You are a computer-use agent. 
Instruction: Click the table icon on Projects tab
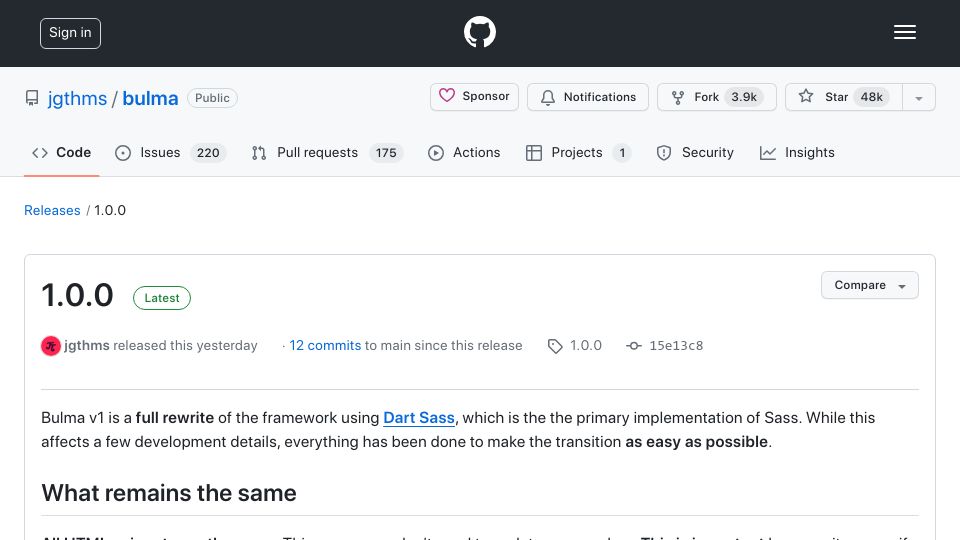(534, 153)
